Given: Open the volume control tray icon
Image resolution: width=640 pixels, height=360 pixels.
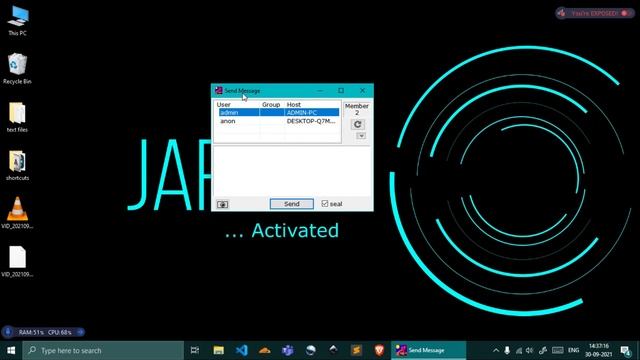Looking at the screenshot, I should [529, 350].
